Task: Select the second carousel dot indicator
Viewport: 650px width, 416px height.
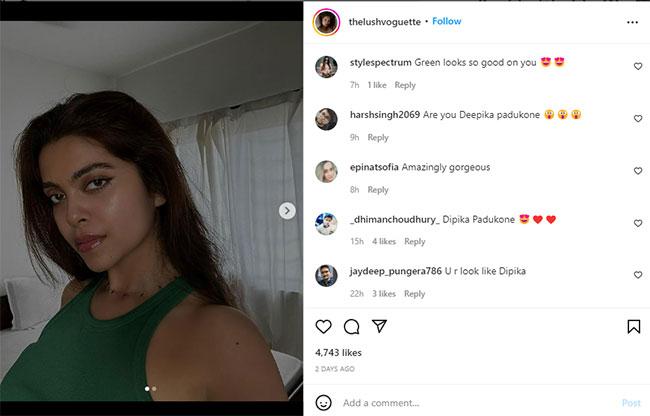Action: [x=154, y=388]
